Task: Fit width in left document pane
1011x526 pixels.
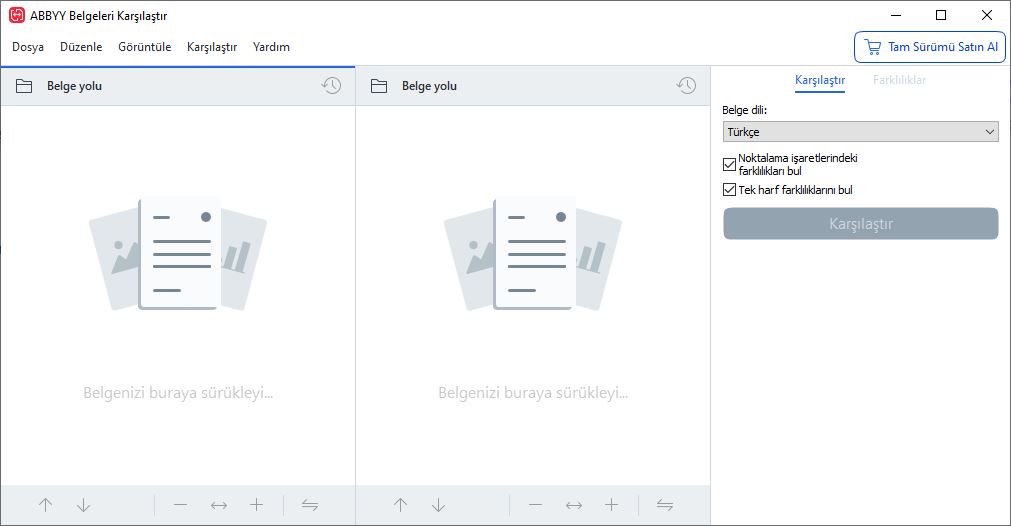Action: click(x=219, y=505)
